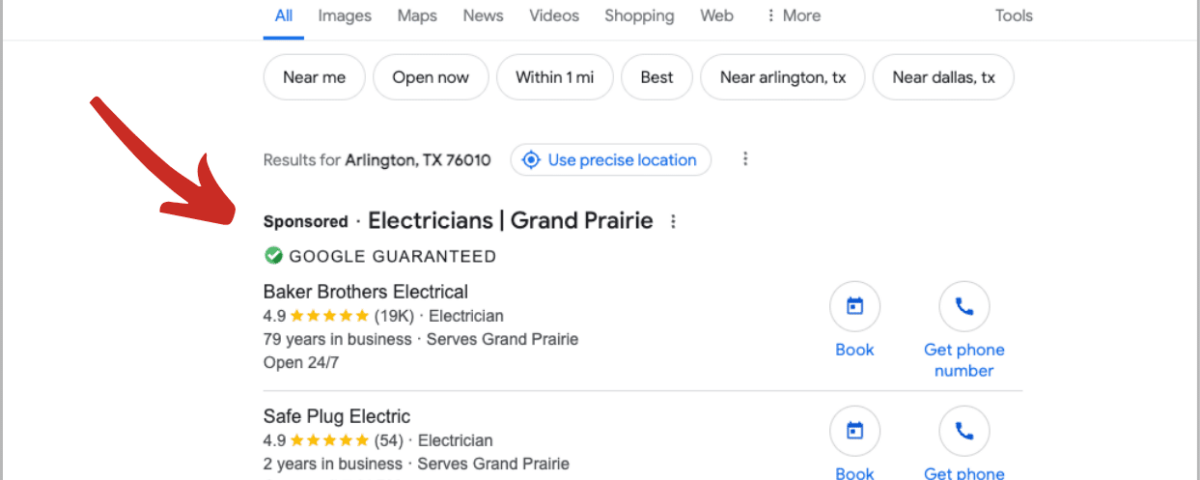Screen dimensions: 1200x480
Task: Expand the More search options menu
Action: pyautogui.click(x=792, y=16)
